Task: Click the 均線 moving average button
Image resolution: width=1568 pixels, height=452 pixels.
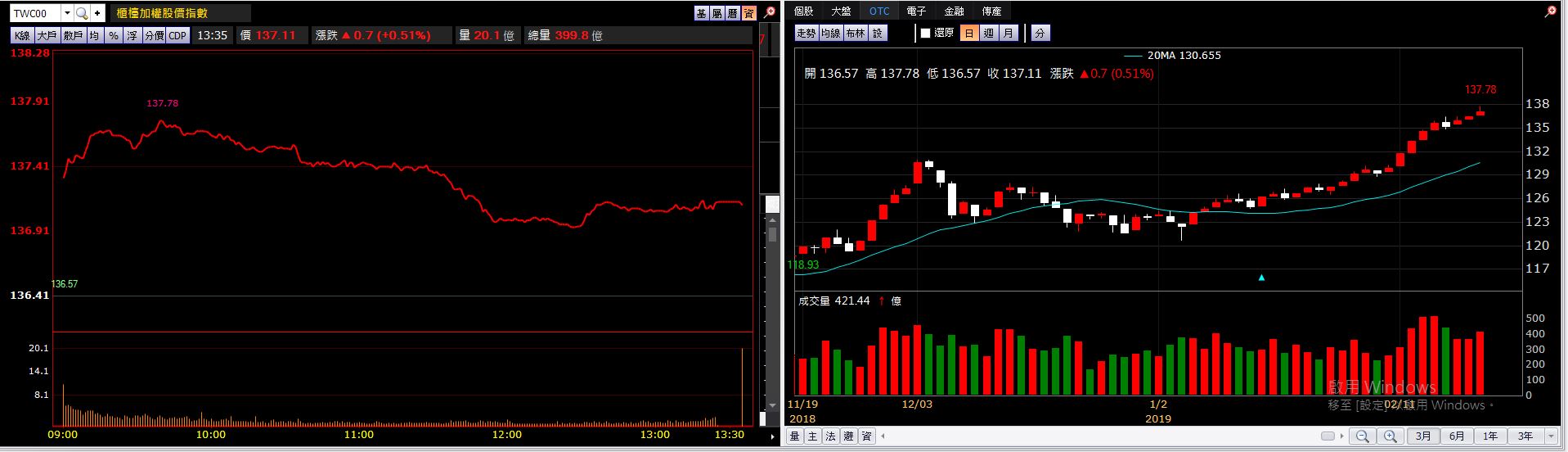Action: pos(831,33)
